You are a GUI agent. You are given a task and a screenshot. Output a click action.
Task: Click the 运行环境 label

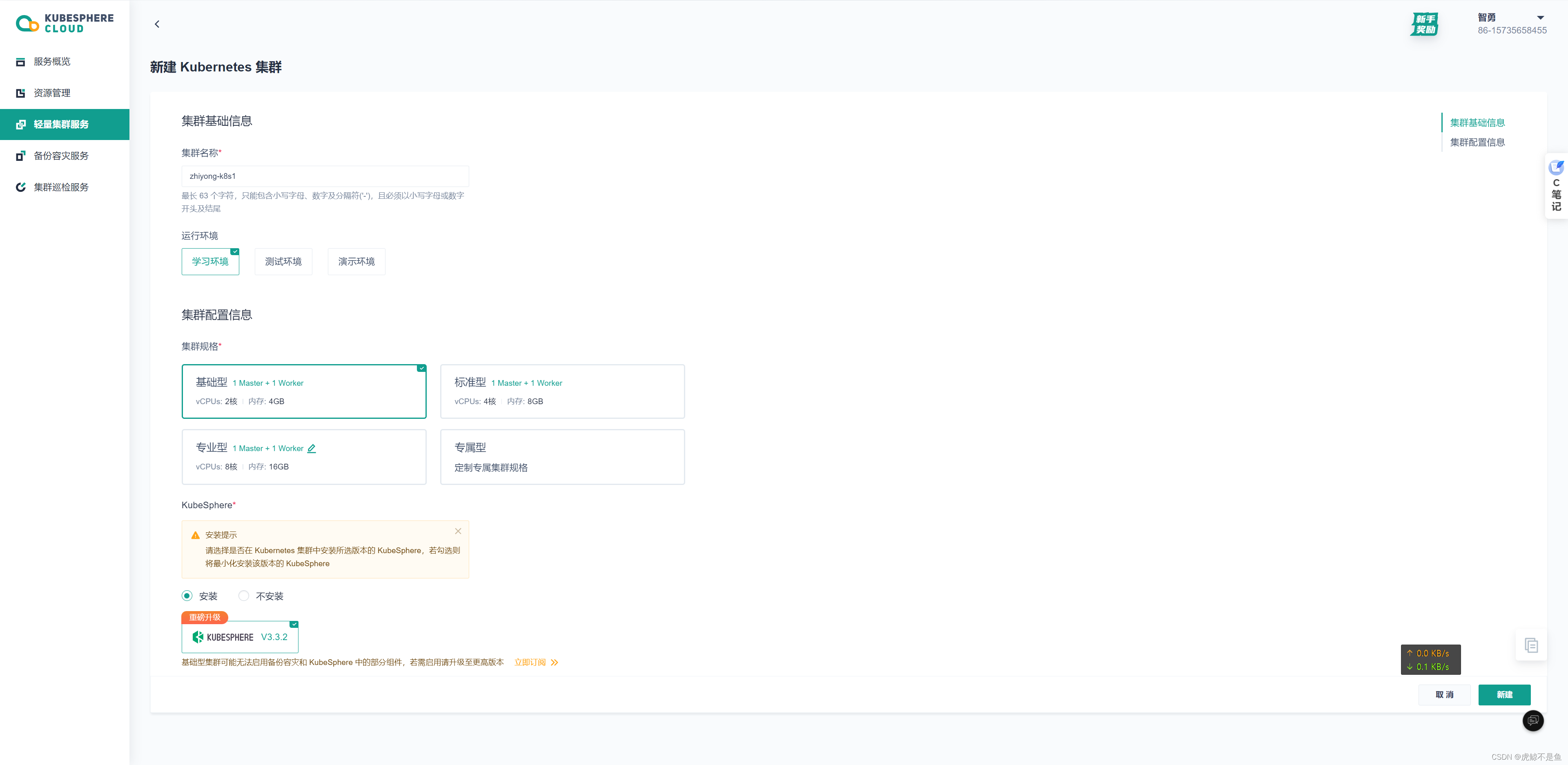point(200,236)
